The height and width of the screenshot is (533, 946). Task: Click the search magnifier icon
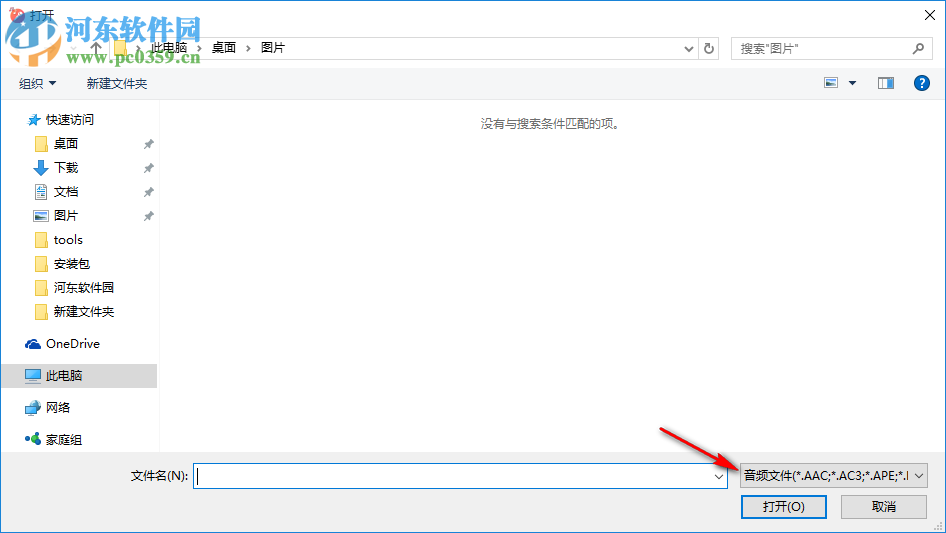click(918, 48)
